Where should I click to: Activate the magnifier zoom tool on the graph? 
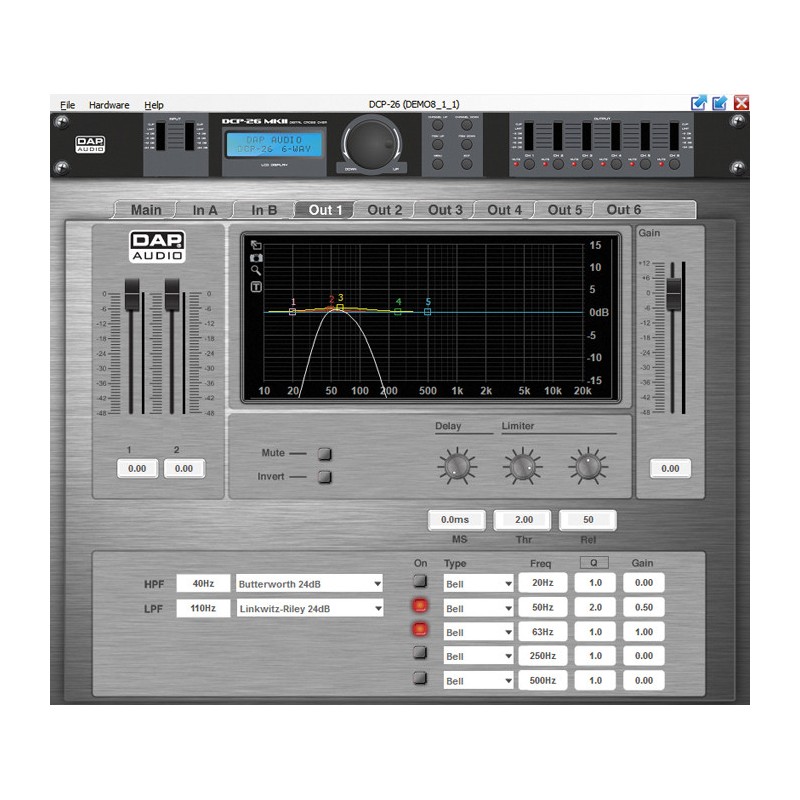pyautogui.click(x=255, y=270)
